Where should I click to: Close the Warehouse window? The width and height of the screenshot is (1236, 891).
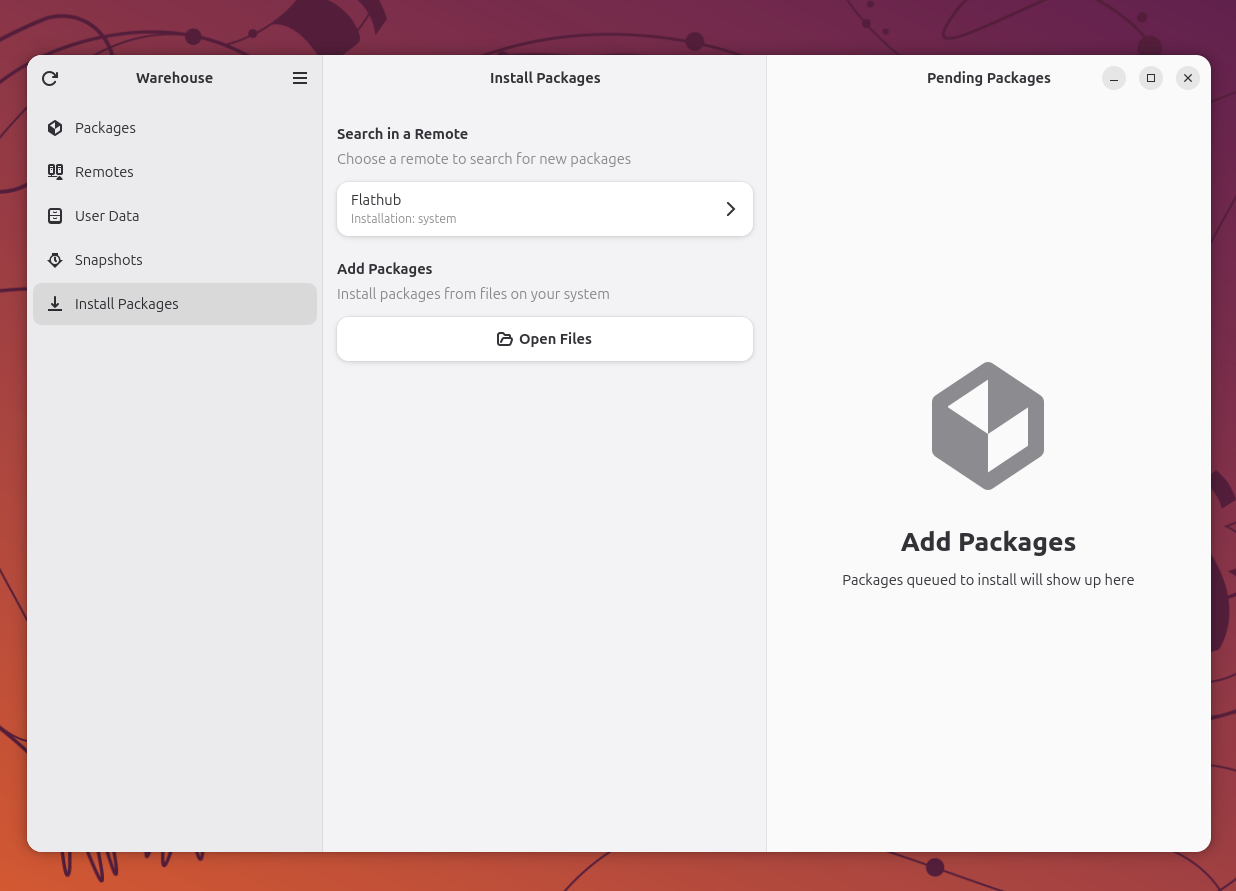[1188, 78]
